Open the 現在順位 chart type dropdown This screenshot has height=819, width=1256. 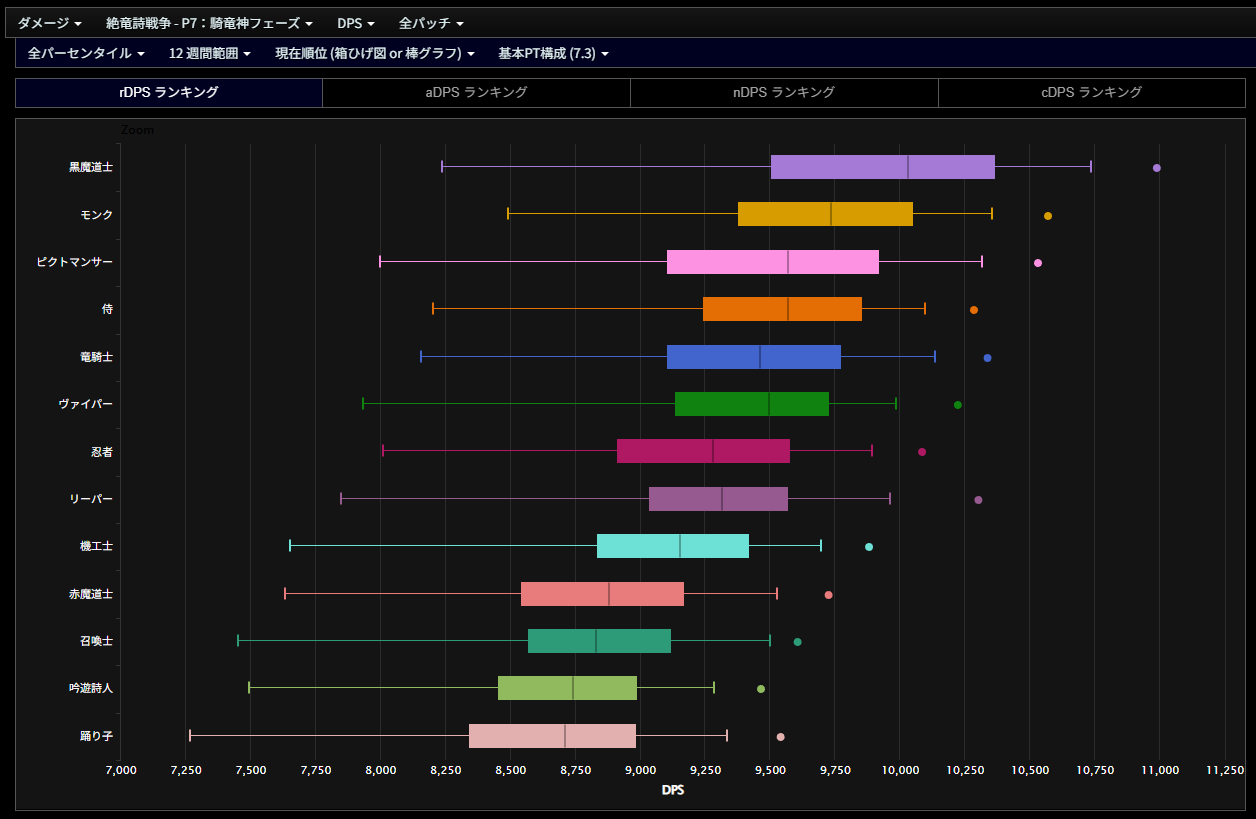(374, 53)
